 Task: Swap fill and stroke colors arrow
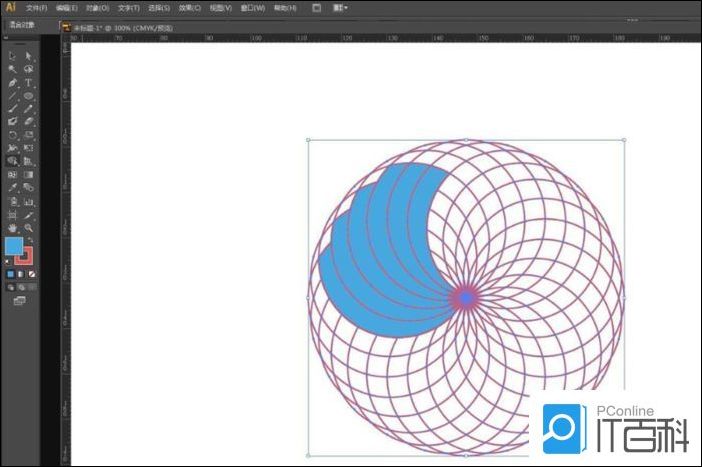coord(31,240)
